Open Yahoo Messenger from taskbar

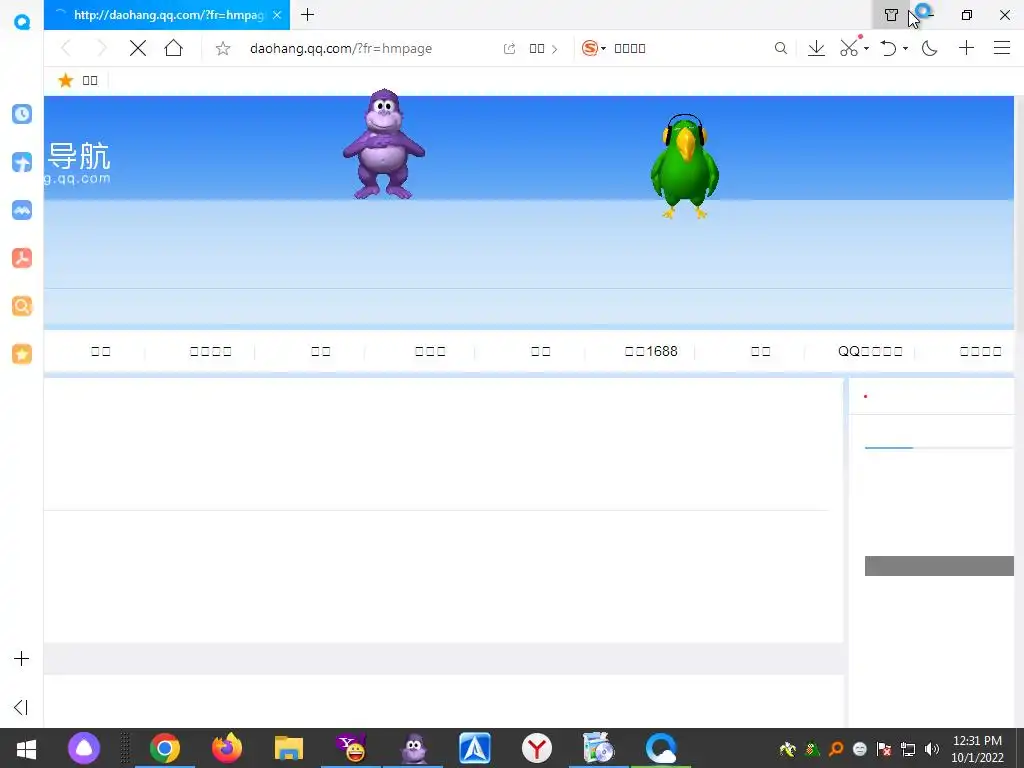tap(351, 748)
